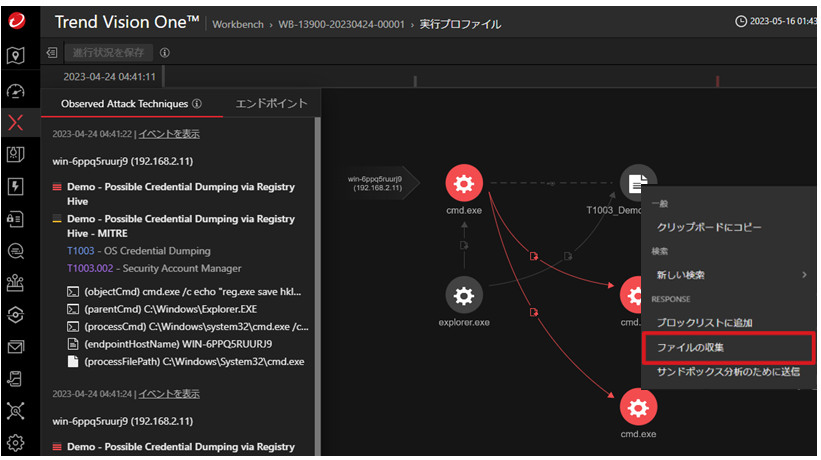Collapse the left panel with arrow icon
This screenshot has width=821, height=460.
point(52,53)
